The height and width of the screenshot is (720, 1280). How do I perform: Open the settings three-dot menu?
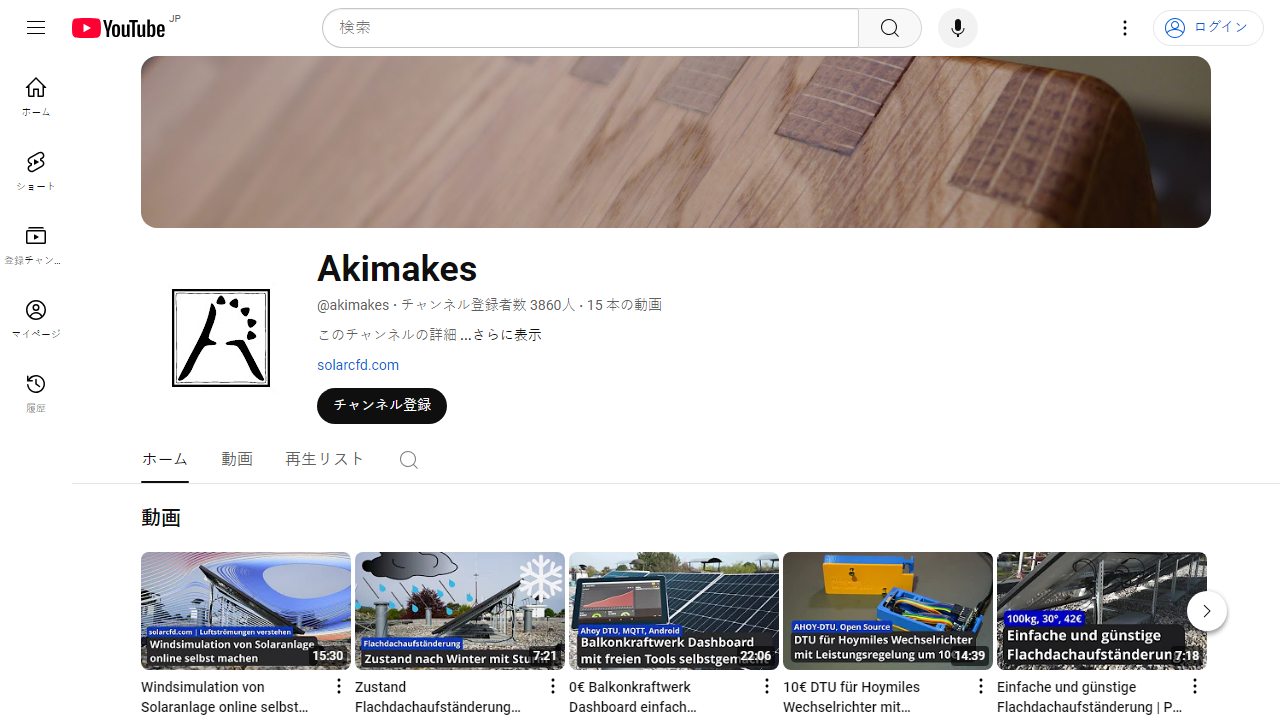1125,28
